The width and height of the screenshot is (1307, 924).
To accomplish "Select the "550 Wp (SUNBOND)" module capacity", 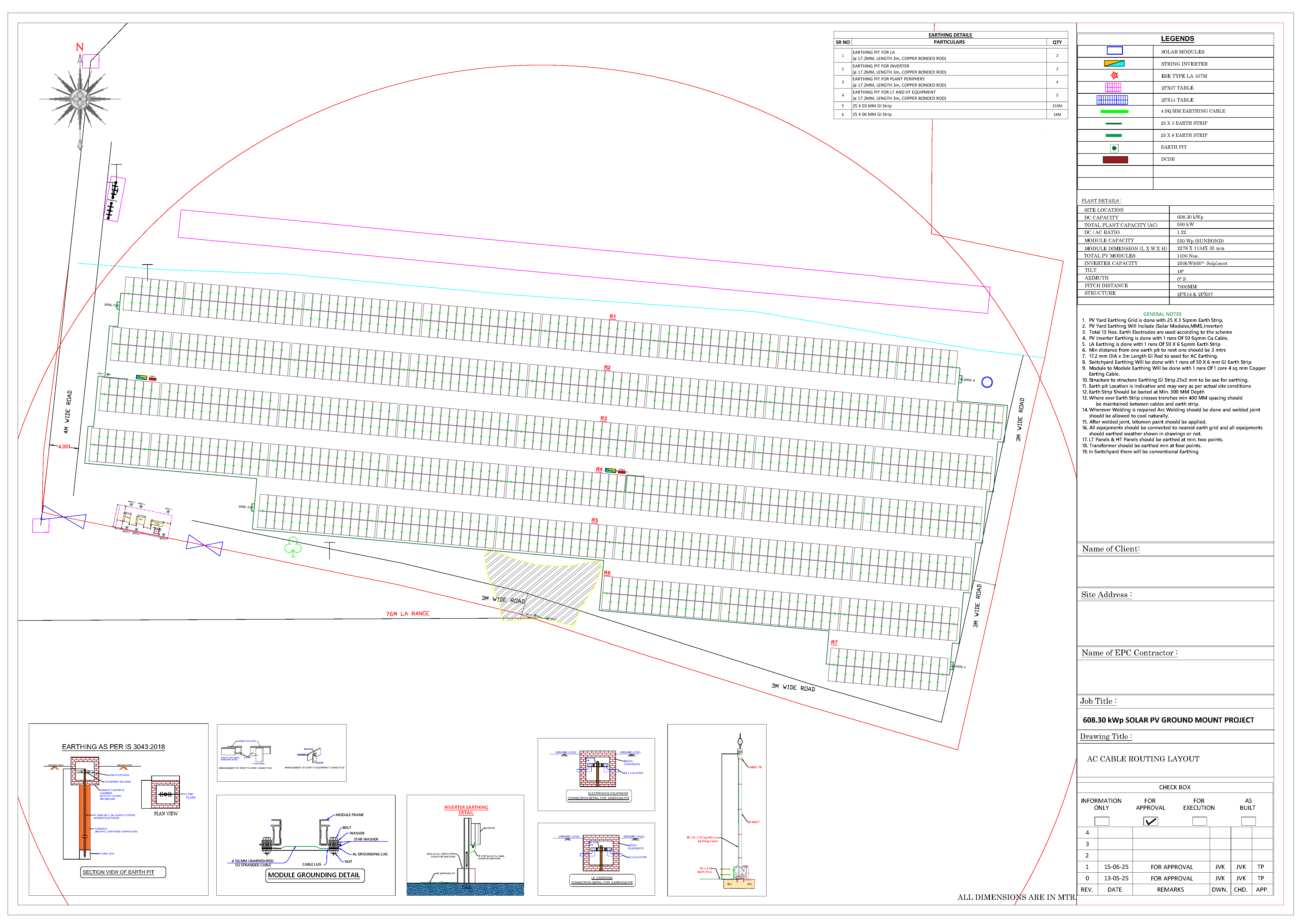I will [x=1200, y=241].
